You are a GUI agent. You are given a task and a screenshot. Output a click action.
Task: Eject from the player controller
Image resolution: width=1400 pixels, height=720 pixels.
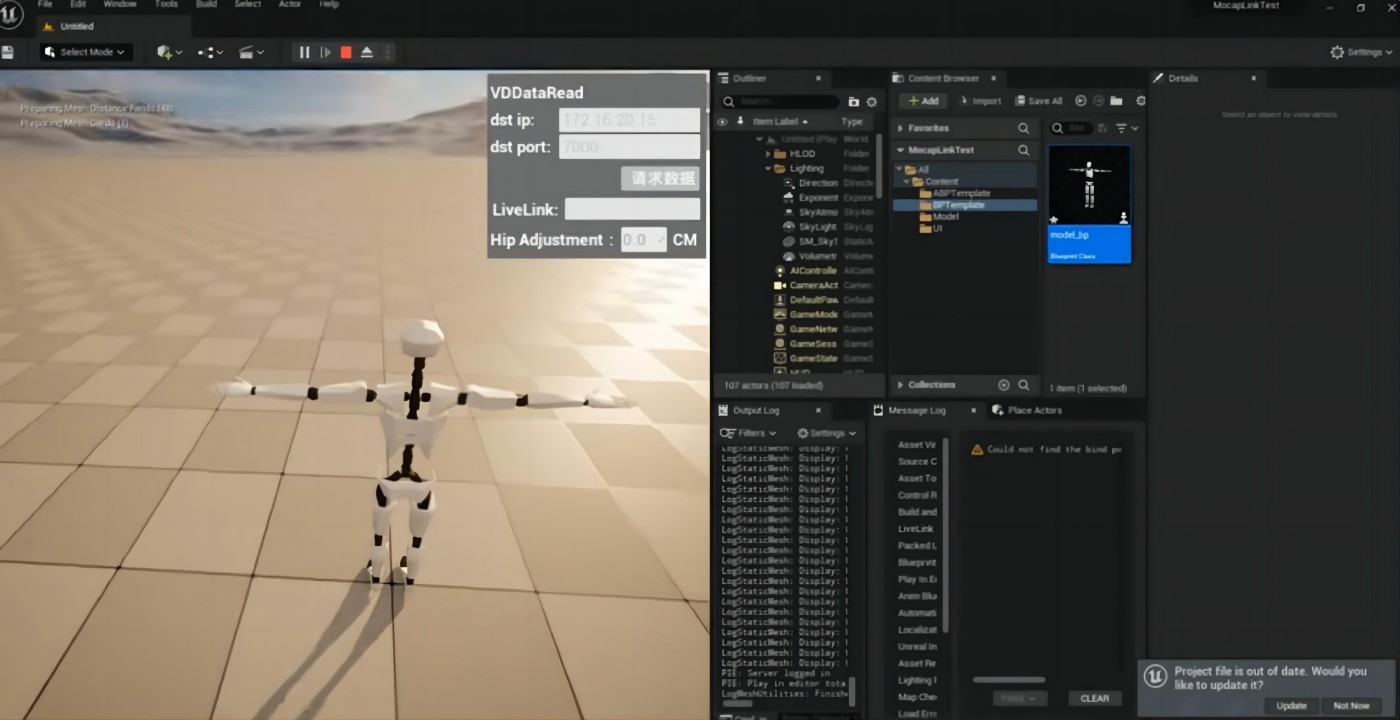[367, 52]
